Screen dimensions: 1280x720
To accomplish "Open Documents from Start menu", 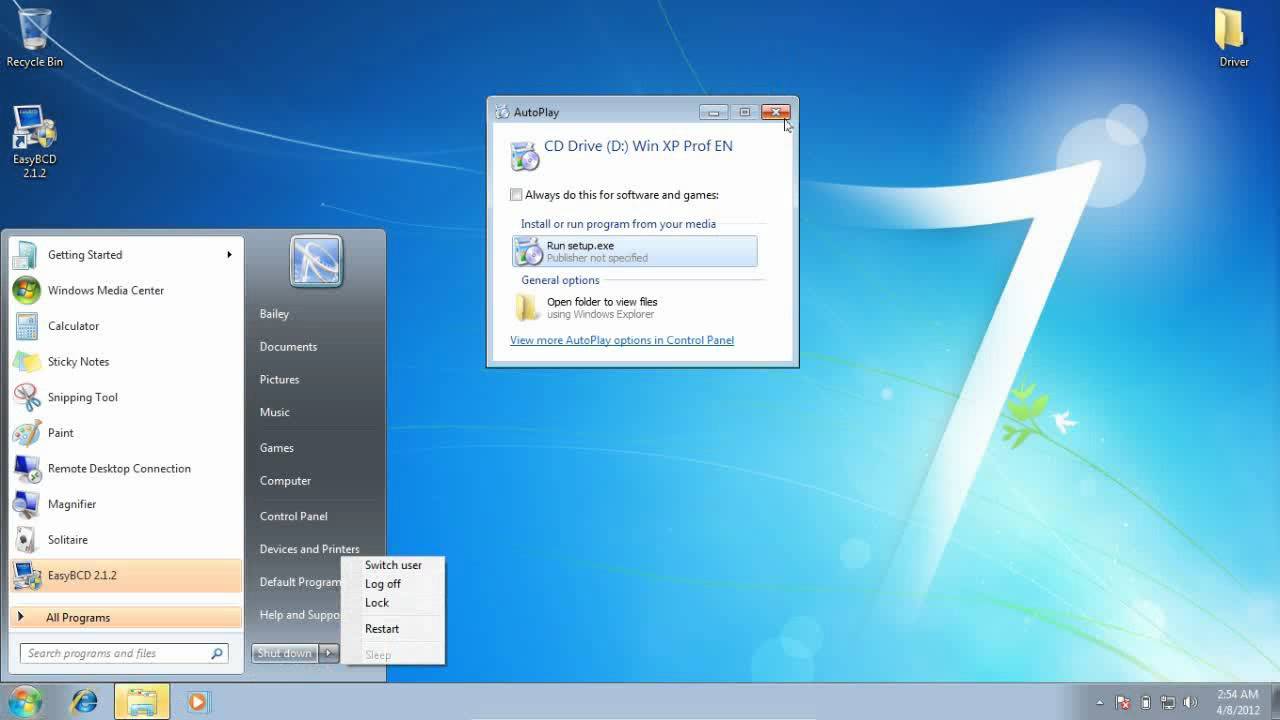I will 288,347.
